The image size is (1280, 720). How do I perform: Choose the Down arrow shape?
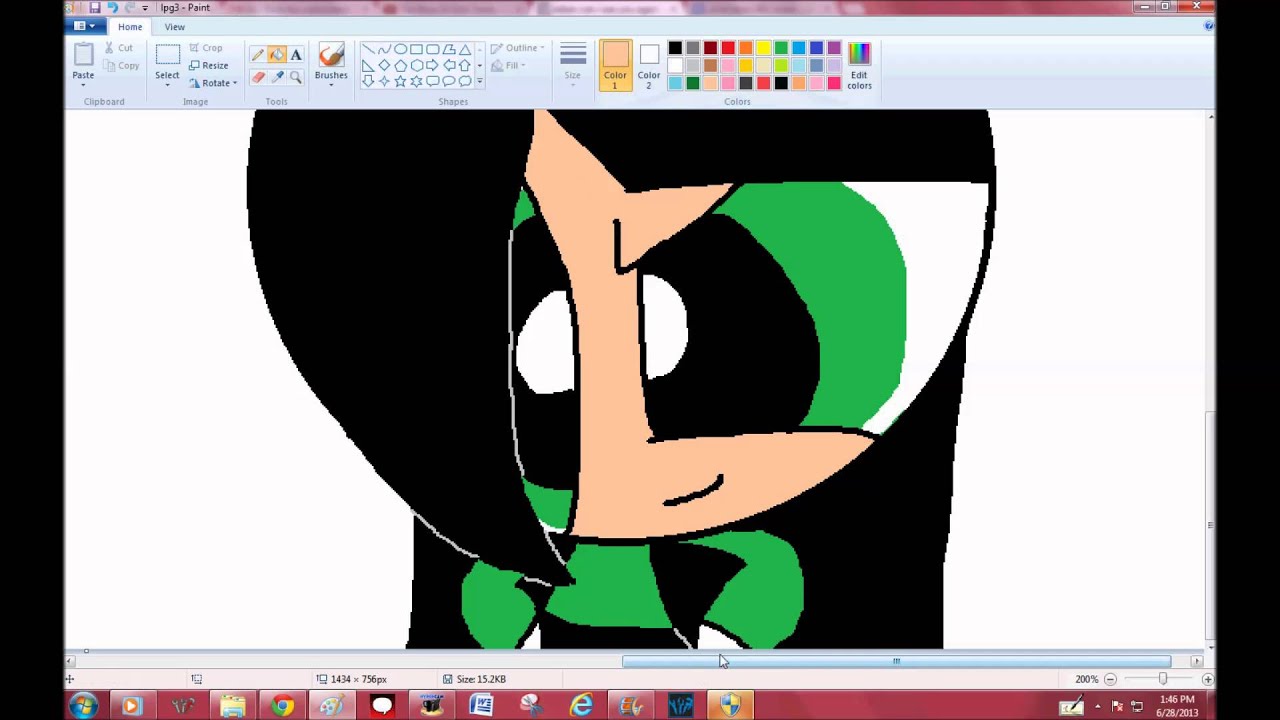tap(368, 81)
